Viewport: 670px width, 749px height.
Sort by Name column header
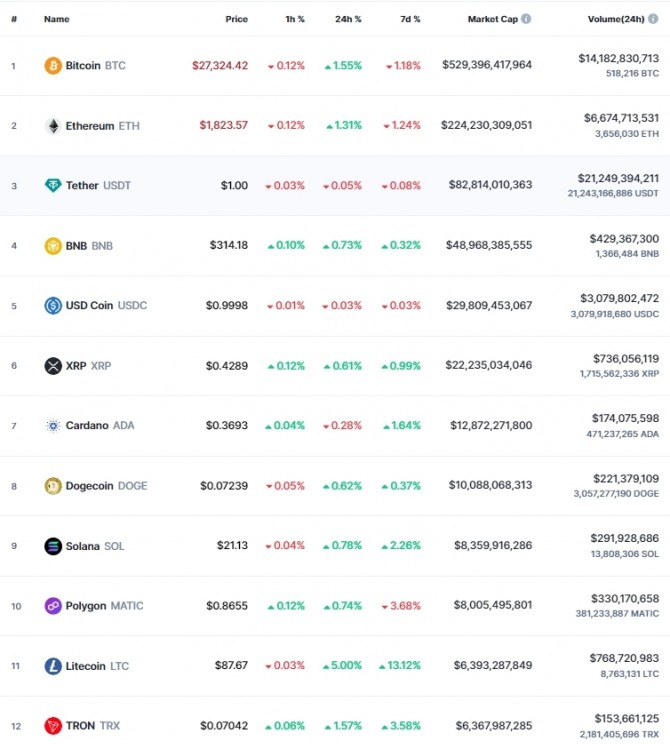coord(56,19)
